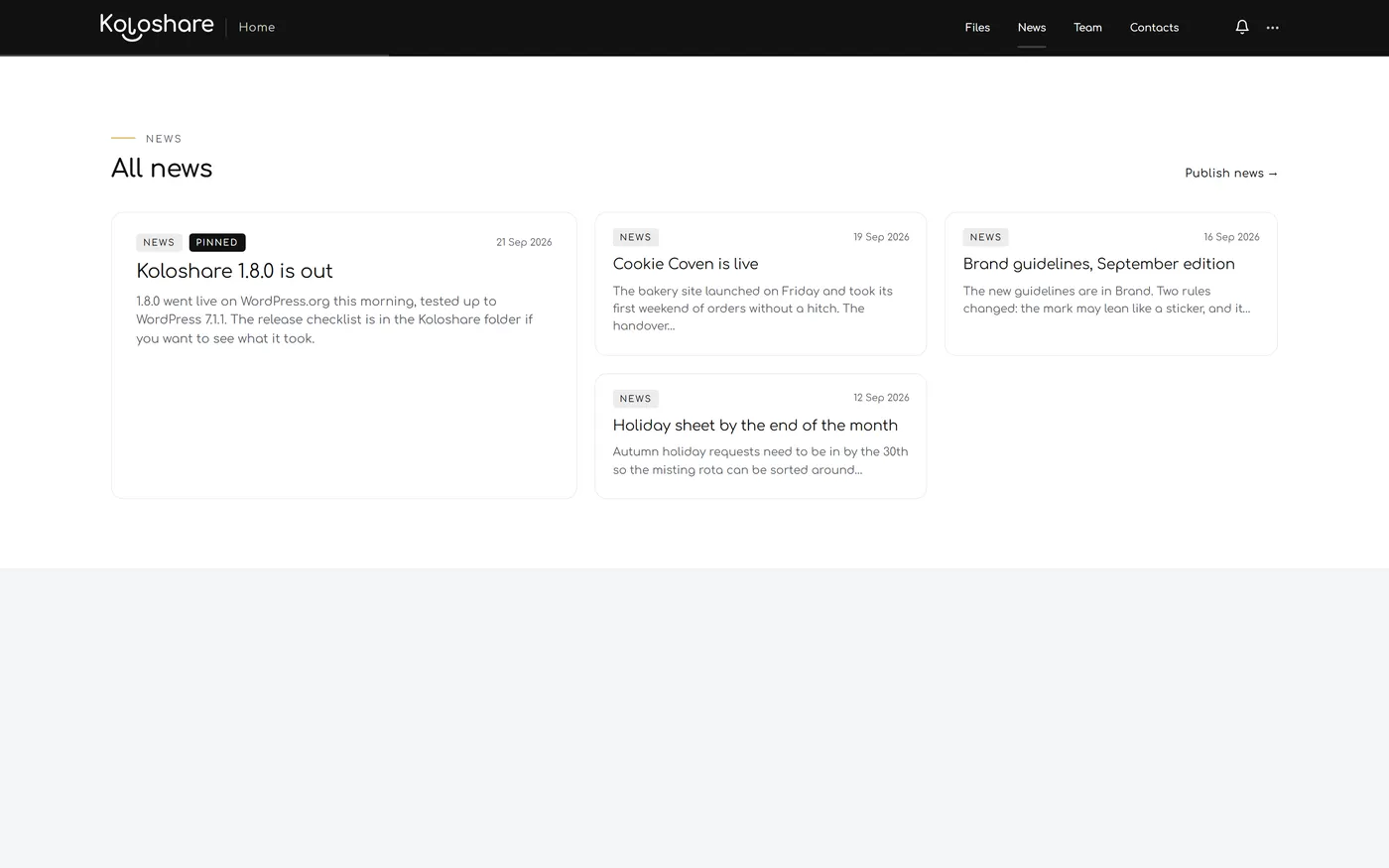
Task: Click the NEWS tag on Koloshare 1.8.0 card
Action: tap(159, 242)
